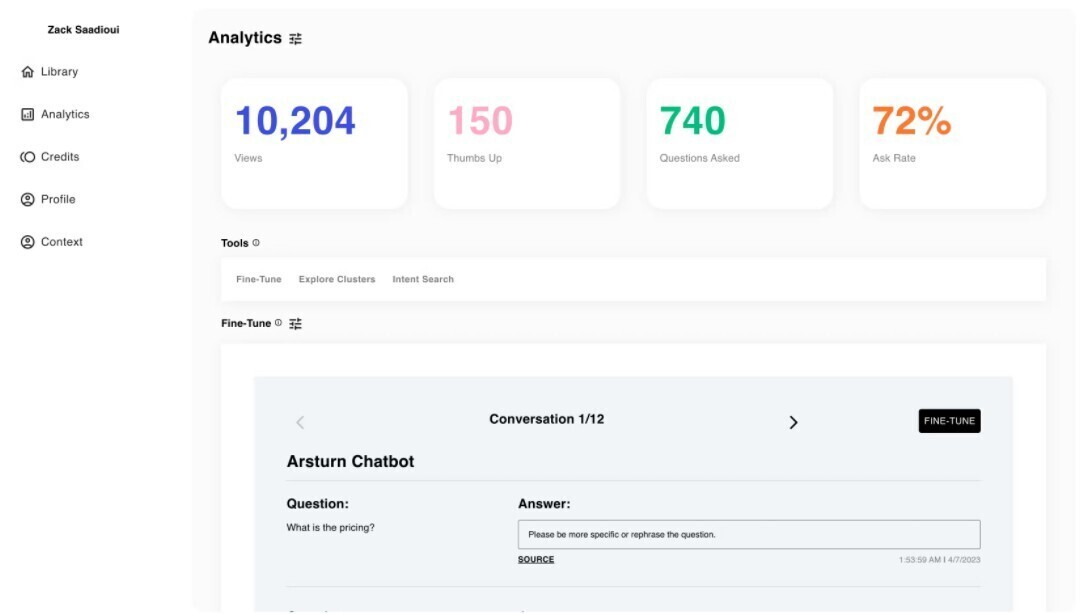This screenshot has width=1080, height=614.
Task: Click the Analytics chart icon in sidebar
Action: coord(28,115)
